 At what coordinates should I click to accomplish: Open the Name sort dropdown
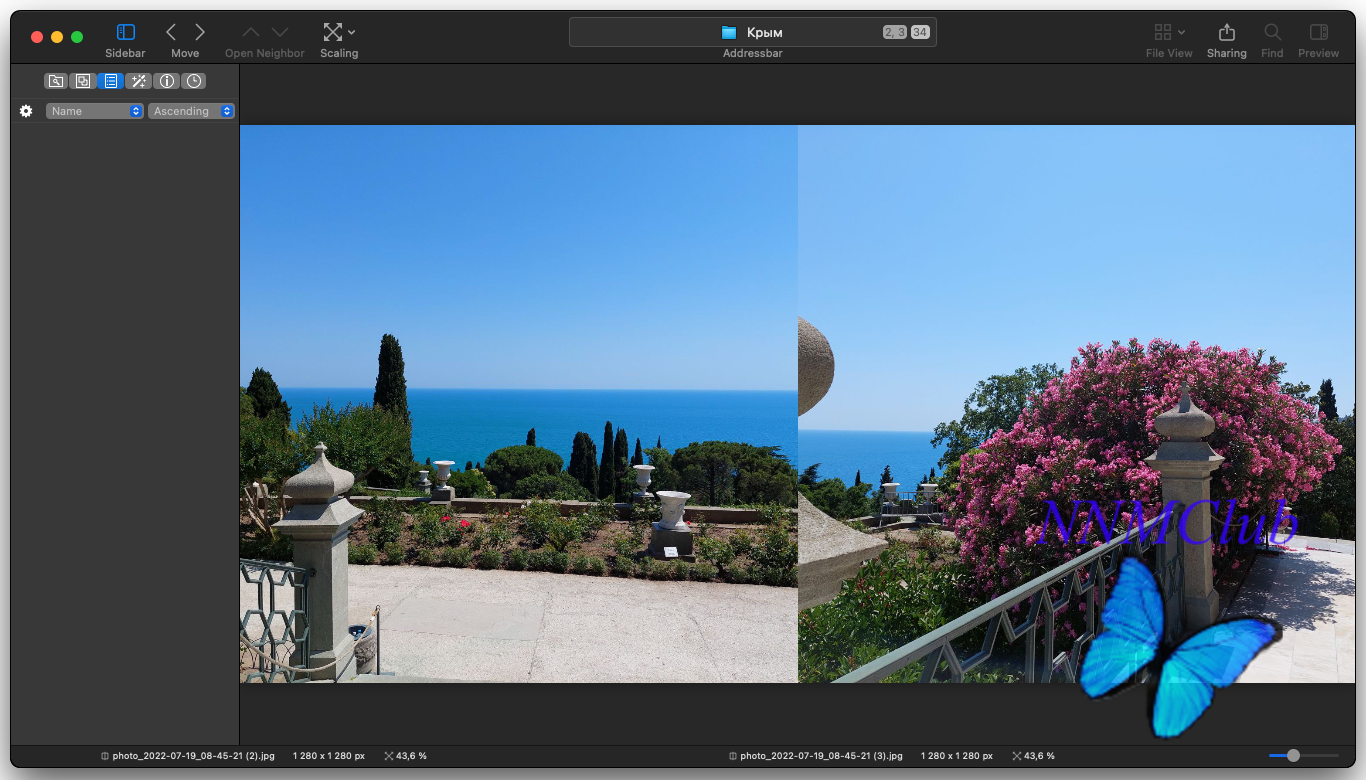(x=95, y=111)
